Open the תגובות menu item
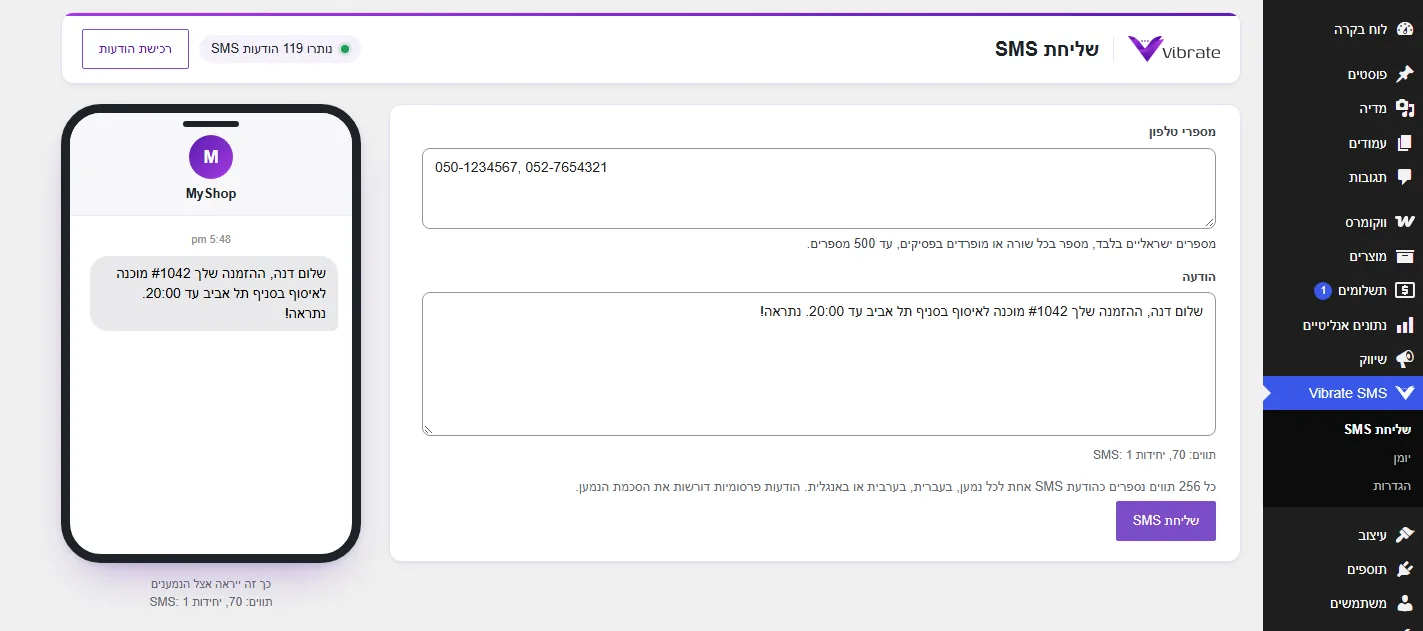Image resolution: width=1423 pixels, height=631 pixels. pos(1368,178)
